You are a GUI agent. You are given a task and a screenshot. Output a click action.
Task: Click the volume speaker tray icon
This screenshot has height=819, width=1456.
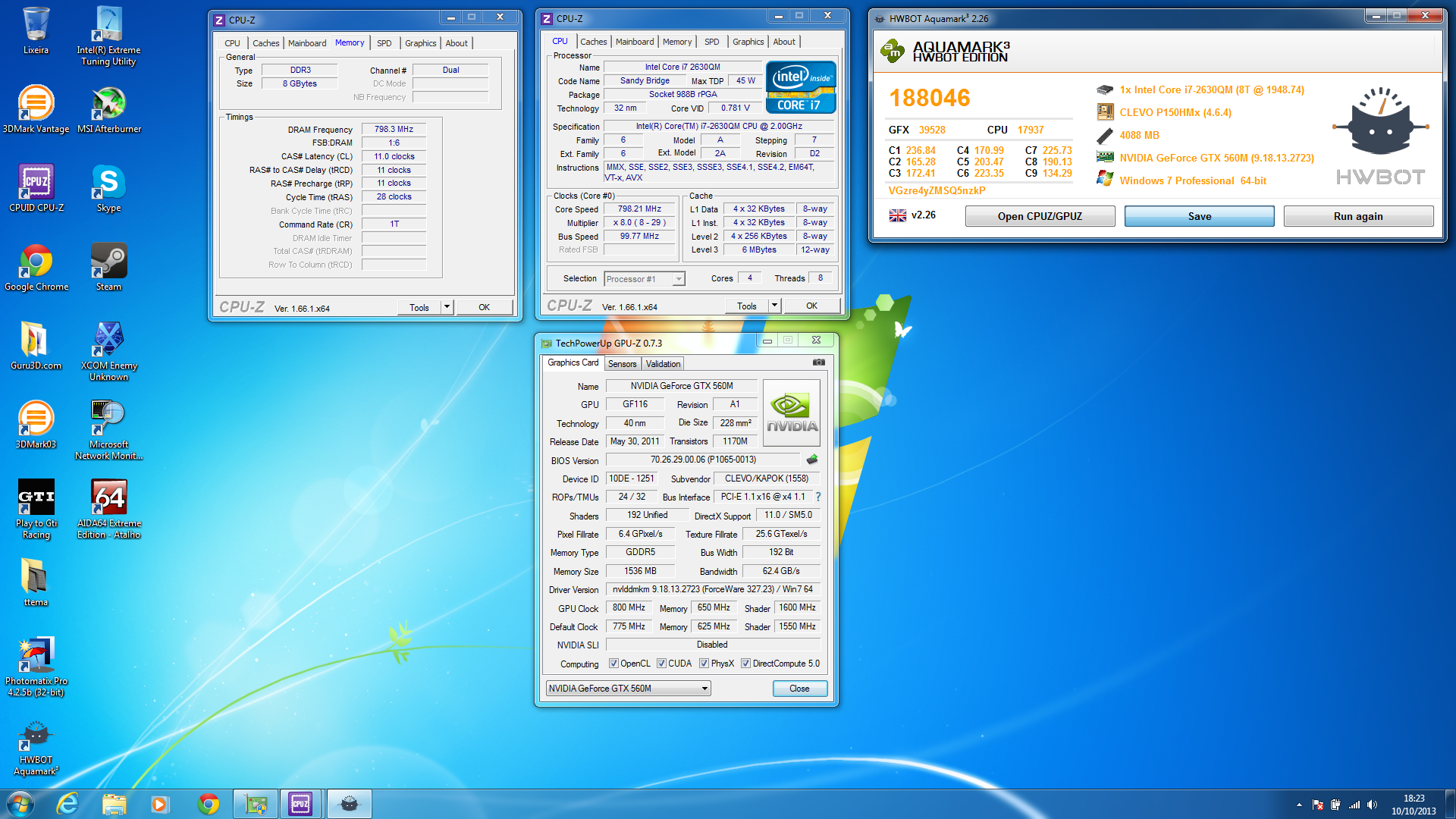click(1372, 805)
